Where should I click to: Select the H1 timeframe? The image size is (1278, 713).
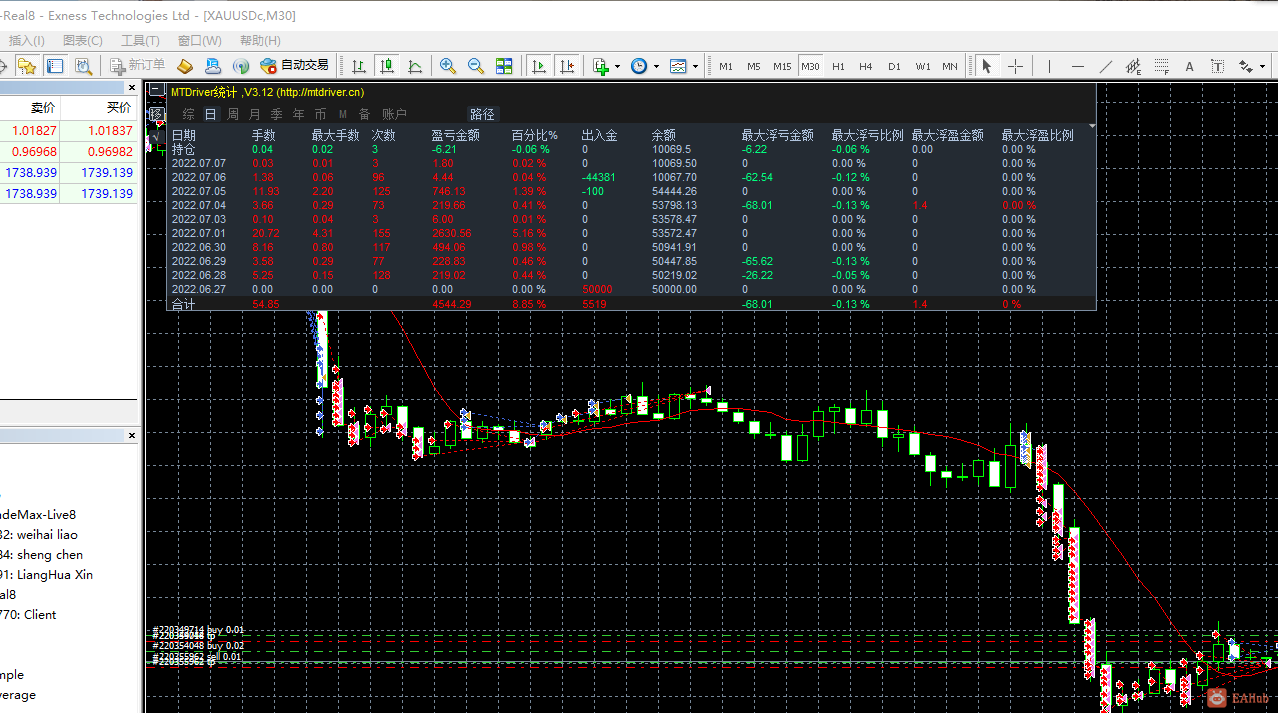[x=838, y=66]
